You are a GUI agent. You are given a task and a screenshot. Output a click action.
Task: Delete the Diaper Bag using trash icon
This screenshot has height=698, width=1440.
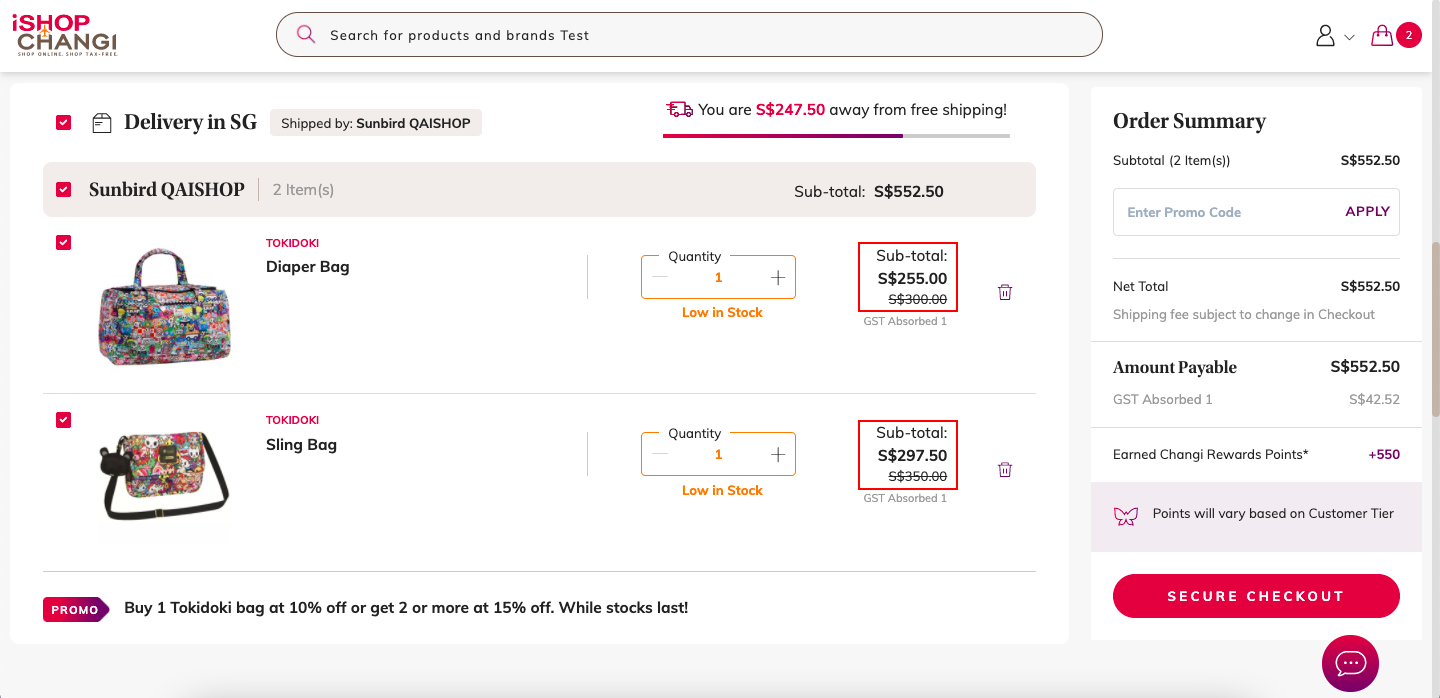pos(1005,292)
